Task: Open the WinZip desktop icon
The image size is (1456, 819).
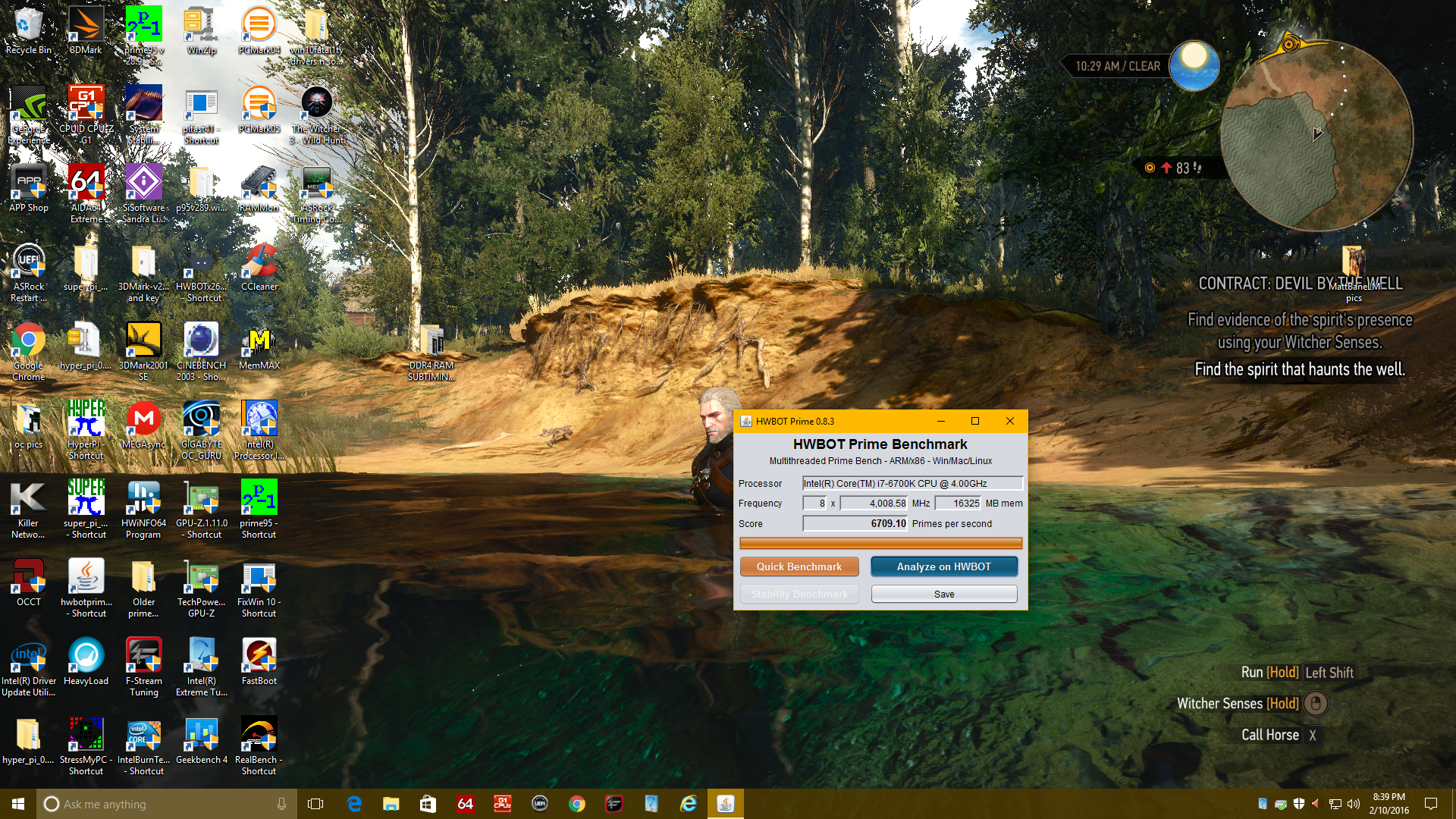Action: (201, 30)
